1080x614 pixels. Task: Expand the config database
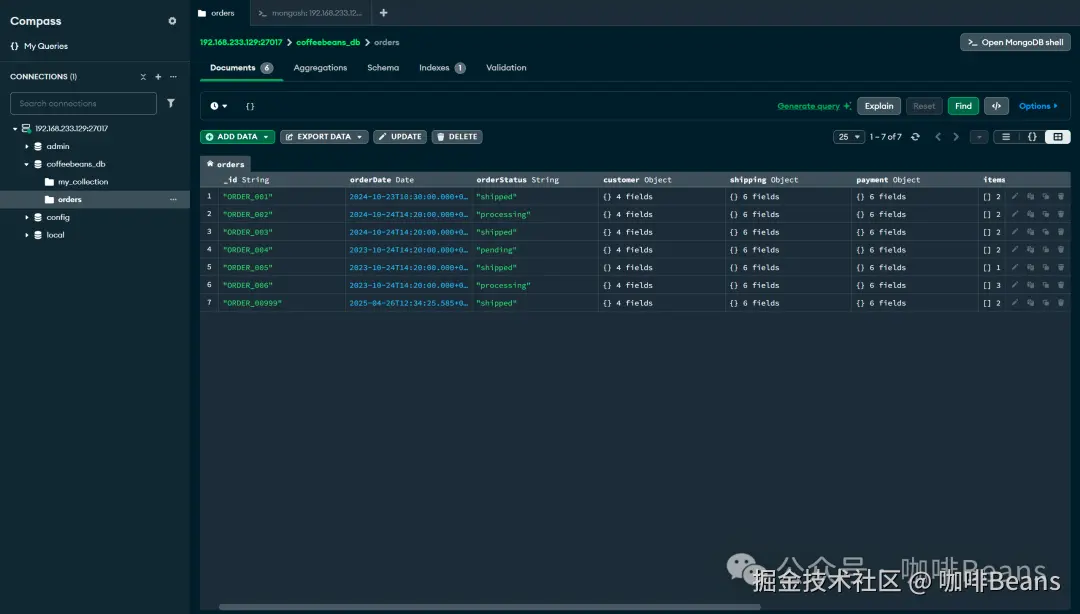pyautogui.click(x=27, y=218)
